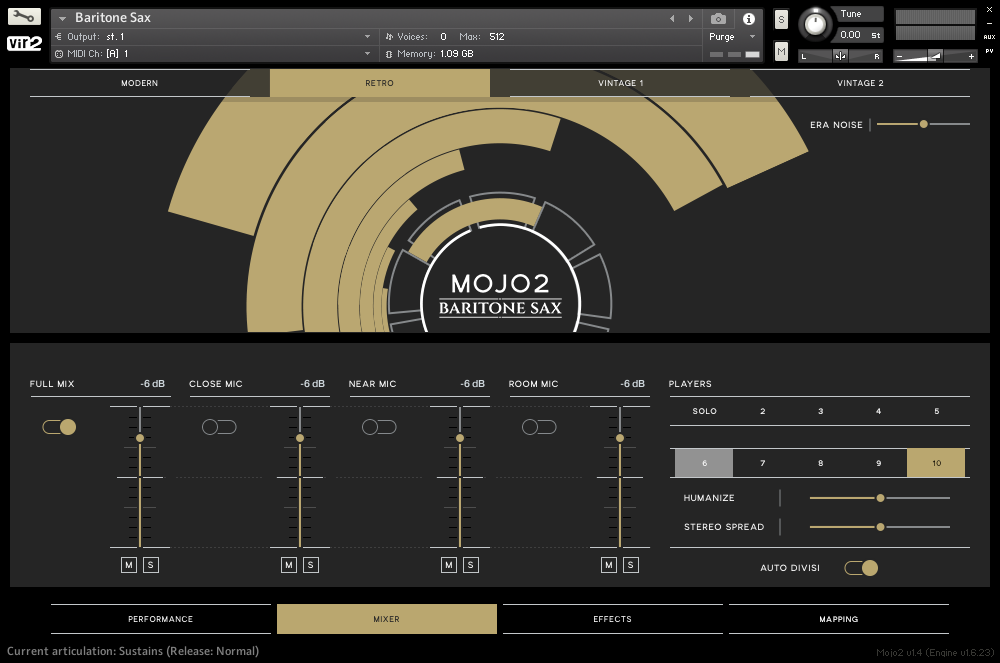1000x663 pixels.
Task: Disable the Auto Divisi toggle
Action: pyautogui.click(x=861, y=567)
